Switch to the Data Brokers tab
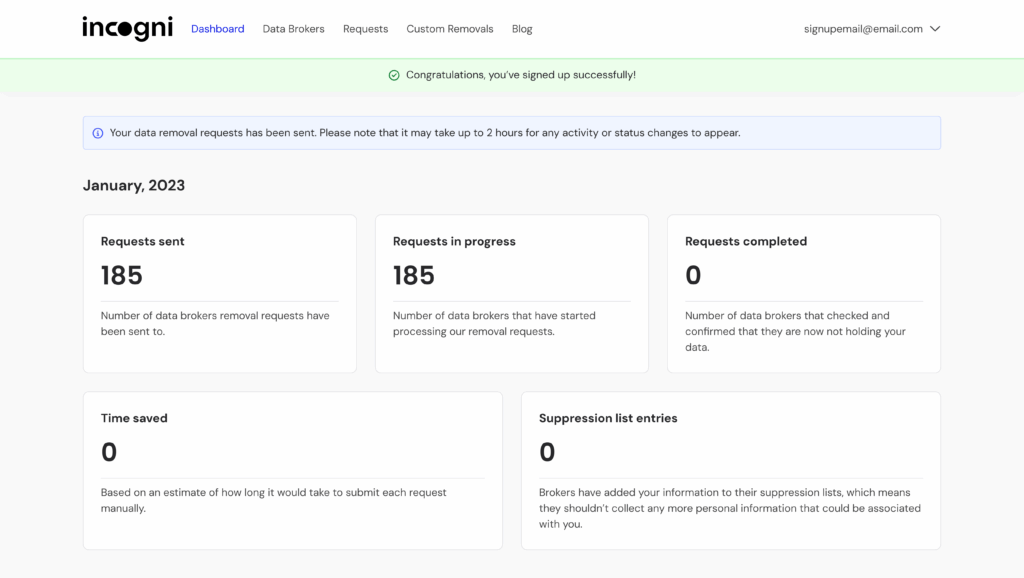 (293, 29)
